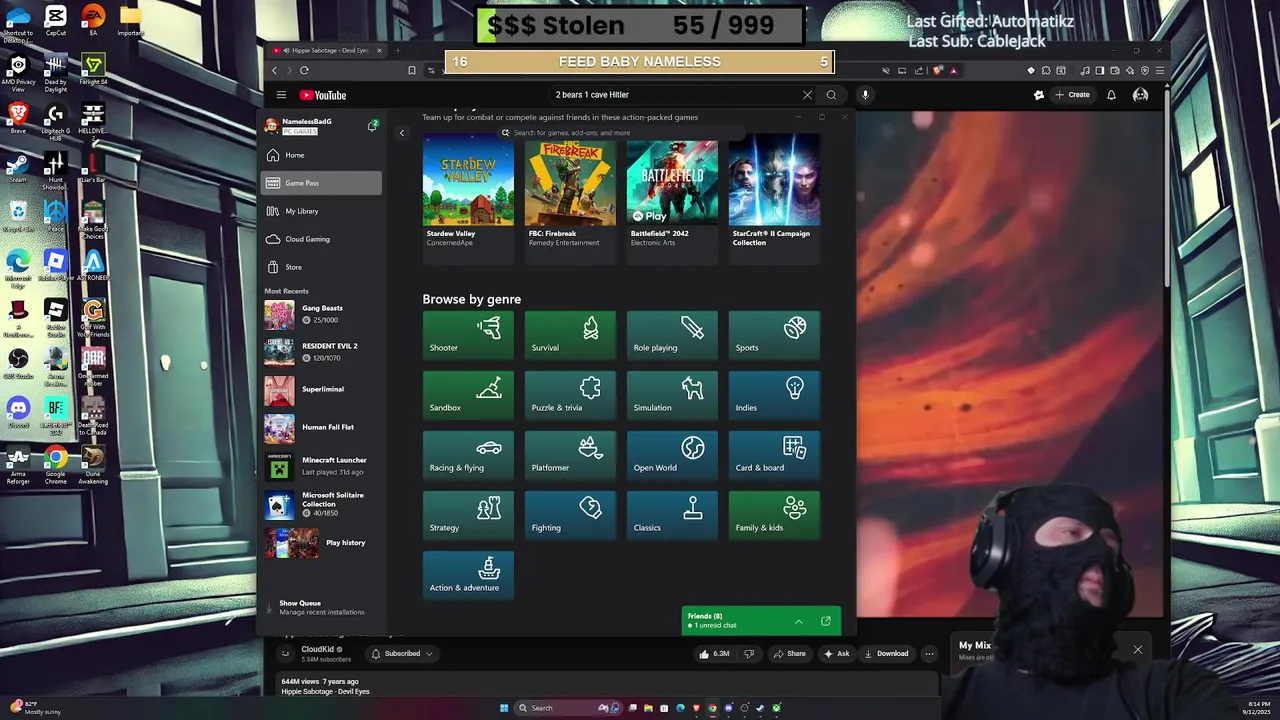
Task: Open the Action & adventure genre tile
Action: [x=468, y=575]
